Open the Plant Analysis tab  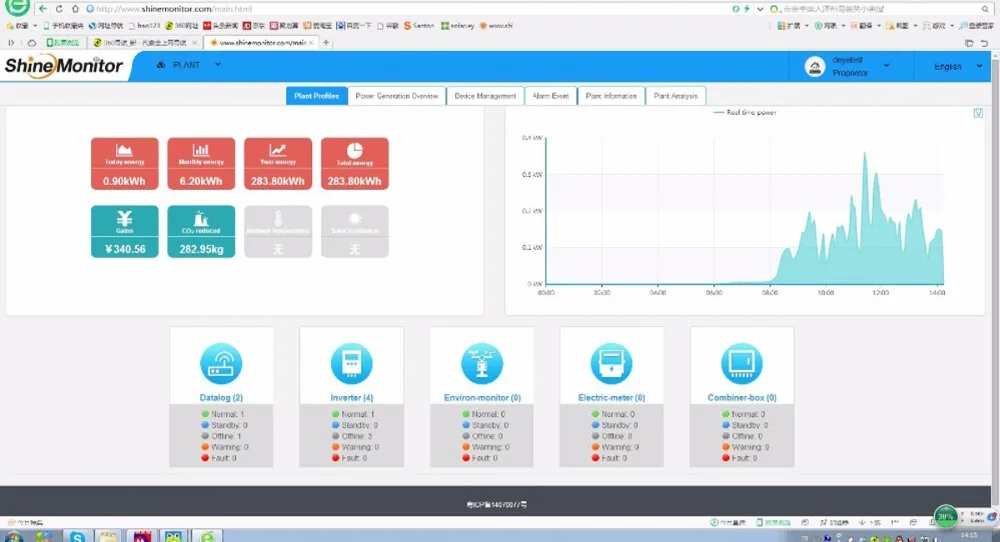pos(675,96)
